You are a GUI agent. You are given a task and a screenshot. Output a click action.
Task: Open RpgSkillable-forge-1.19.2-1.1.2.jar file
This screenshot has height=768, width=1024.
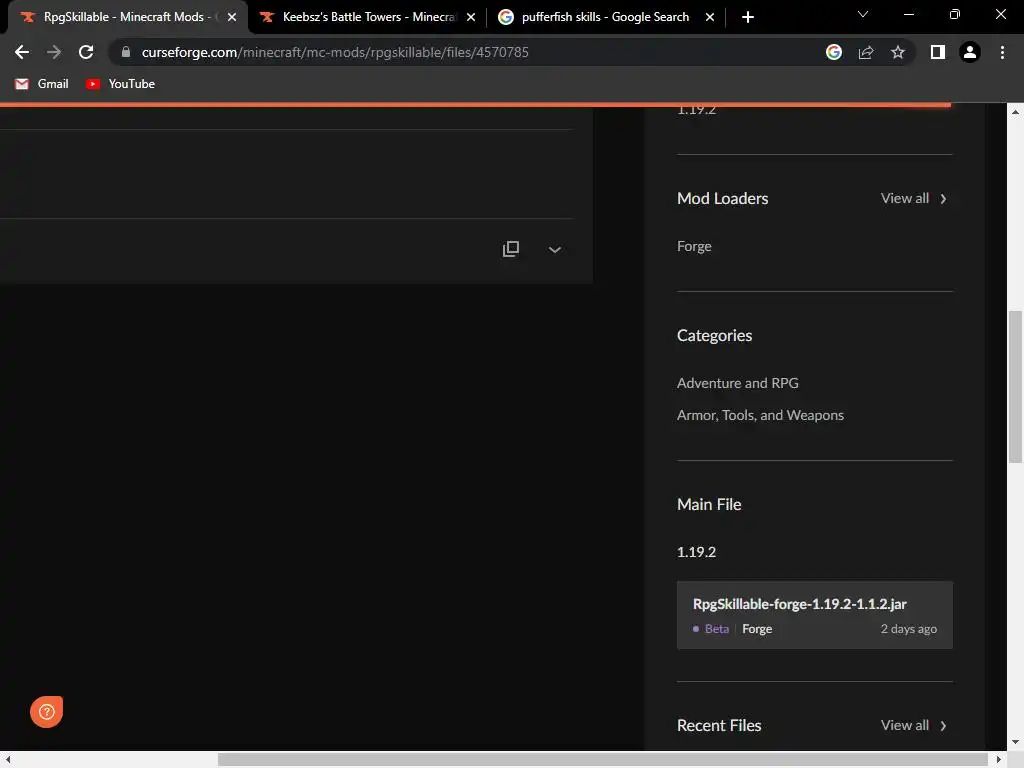tap(799, 604)
